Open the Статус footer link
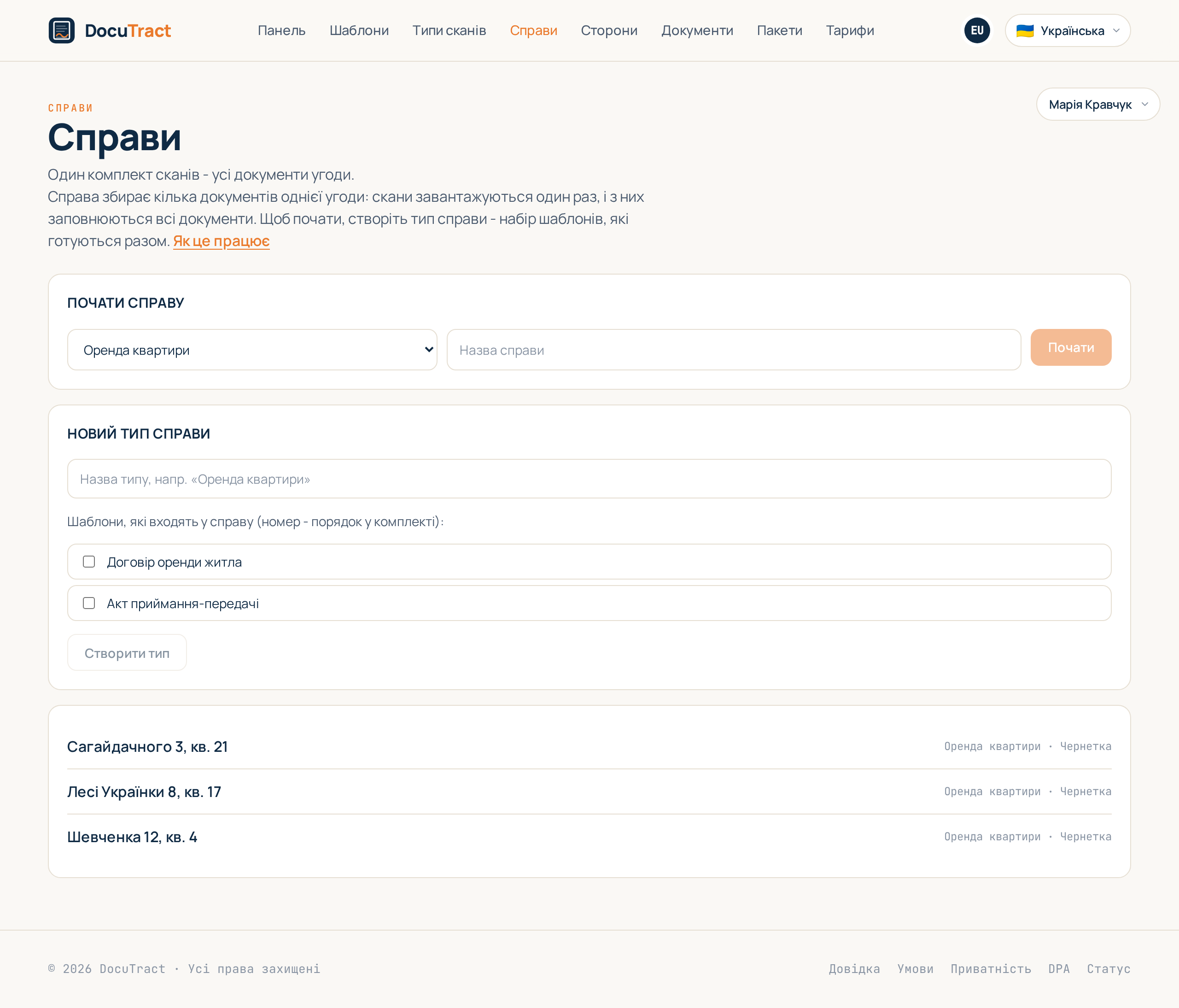Screen dimensions: 1179x1008 click(1109, 969)
